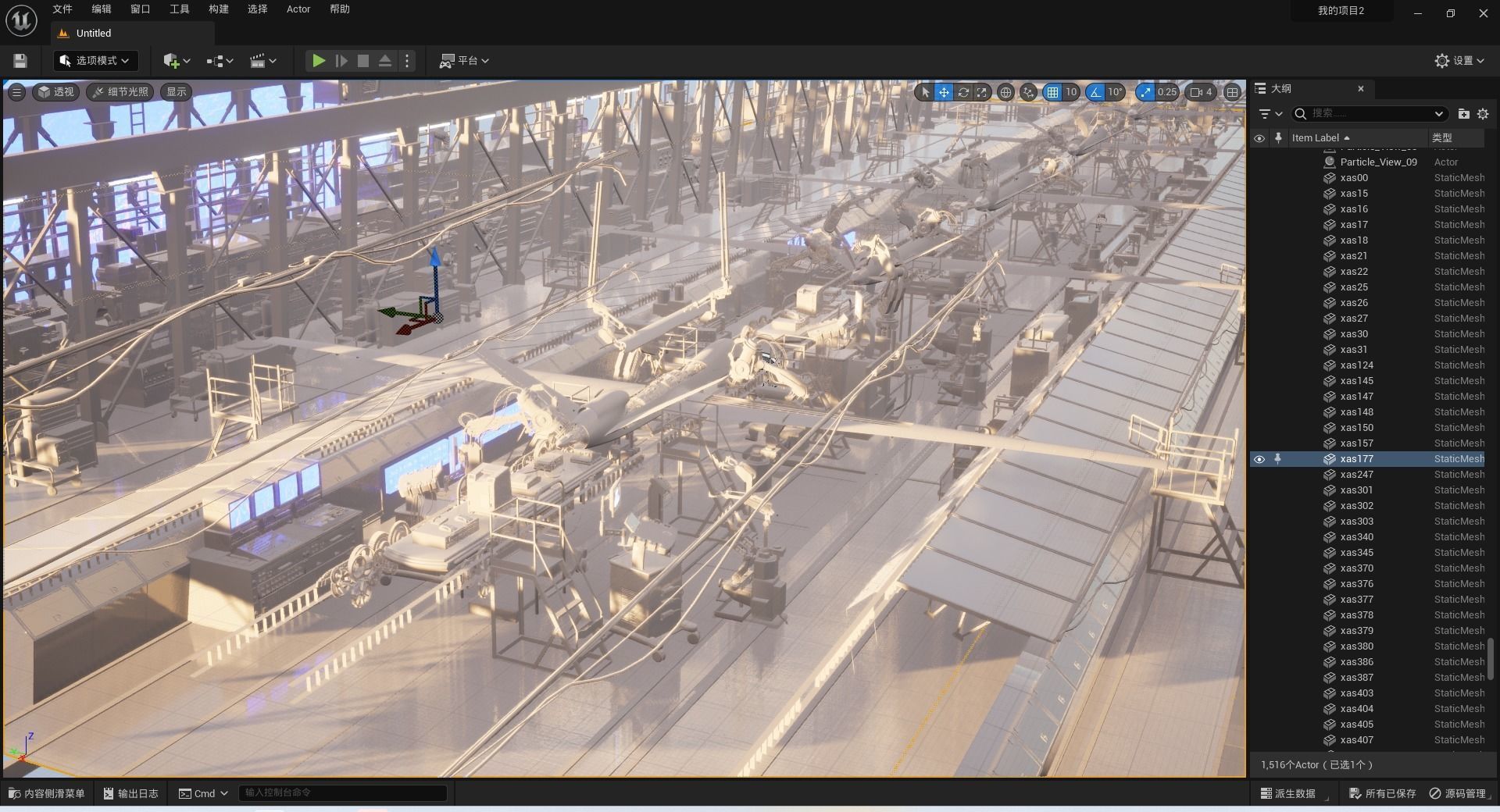Screen dimensions: 1500x812
Task: Open the cinematics clapperboard menu
Action: click(262, 61)
